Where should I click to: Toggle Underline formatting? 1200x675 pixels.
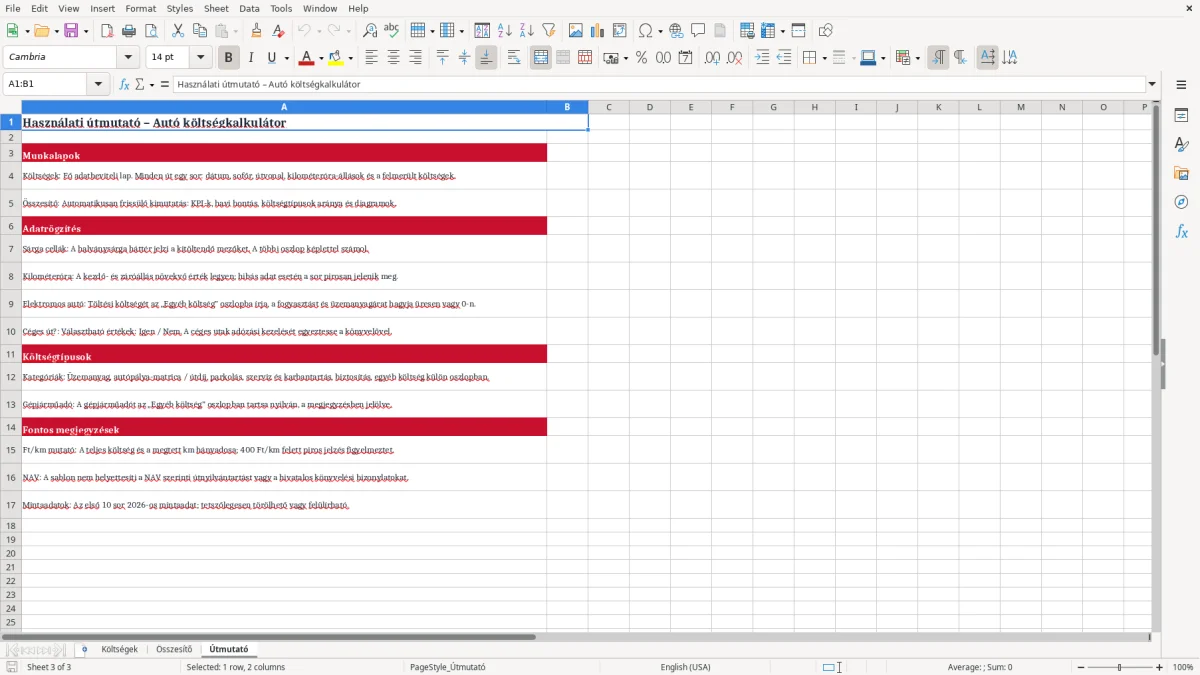pos(271,58)
